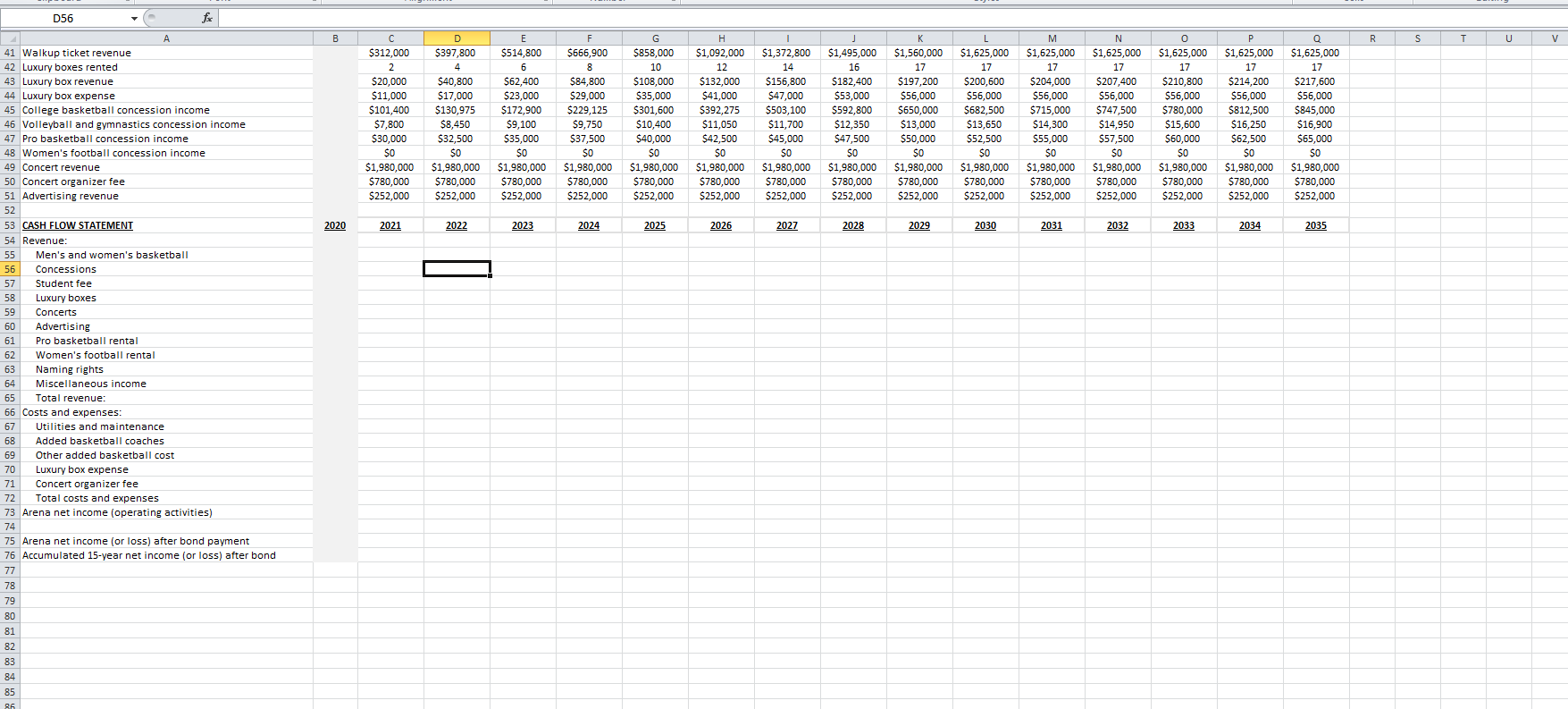This screenshot has height=709, width=1568.
Task: Click the Select All corner of the sheet
Action: (10, 38)
